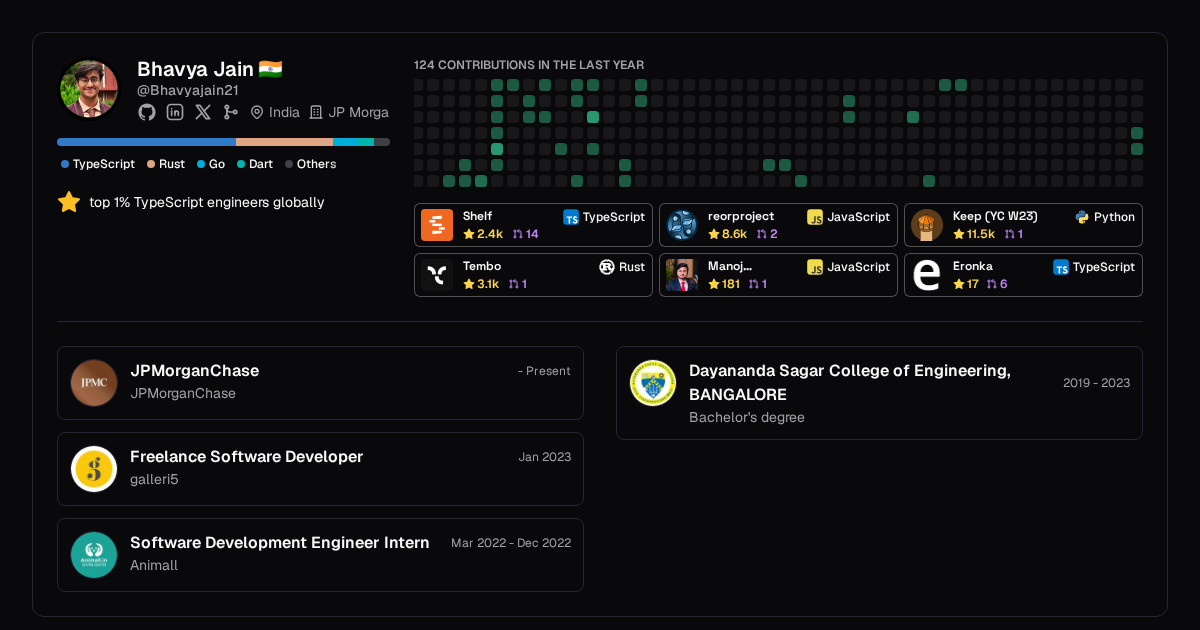
Task: Click the Keep (YC W23) repository logo
Action: pyautogui.click(x=927, y=225)
